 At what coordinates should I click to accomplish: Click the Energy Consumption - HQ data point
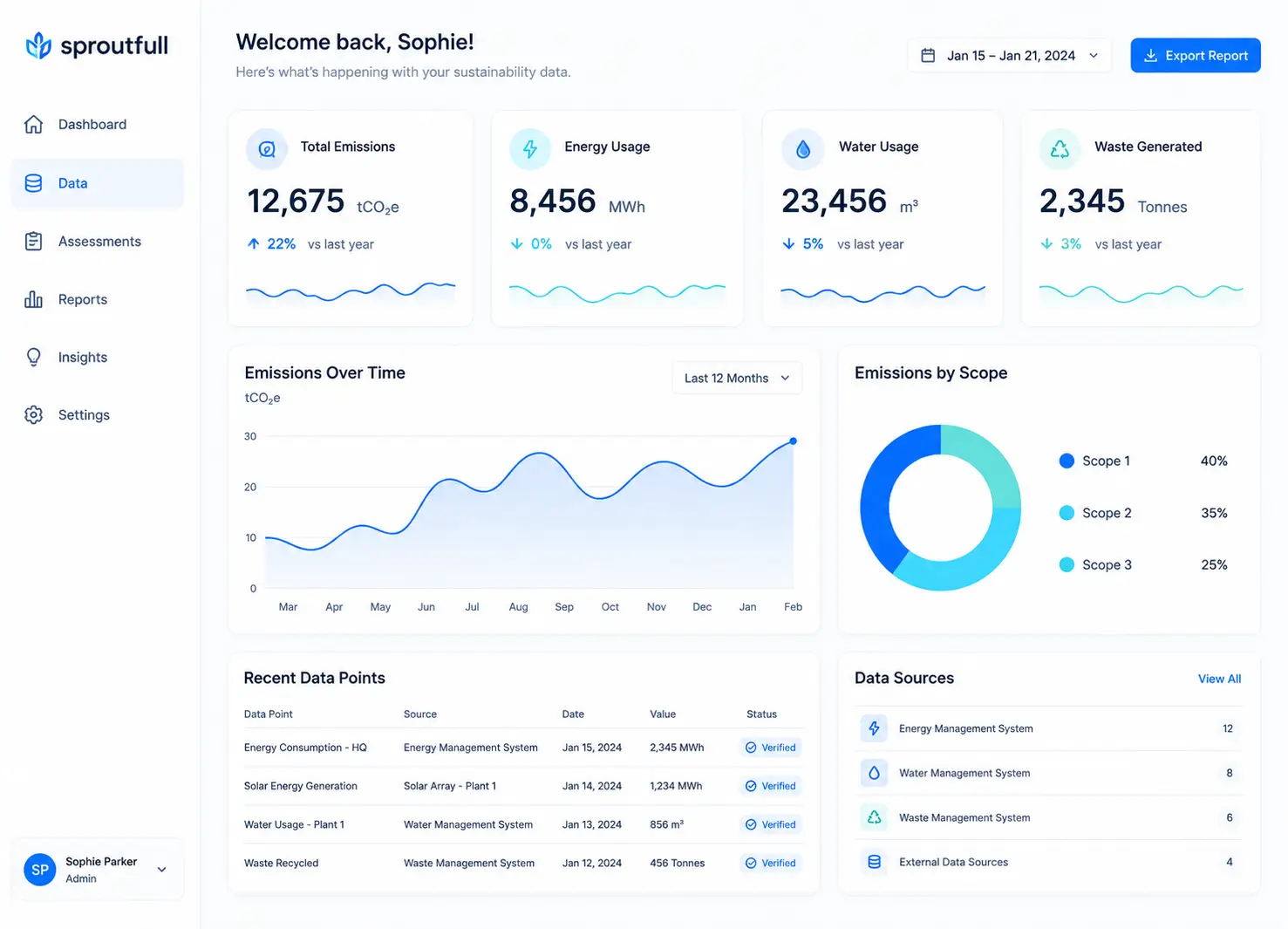305,748
